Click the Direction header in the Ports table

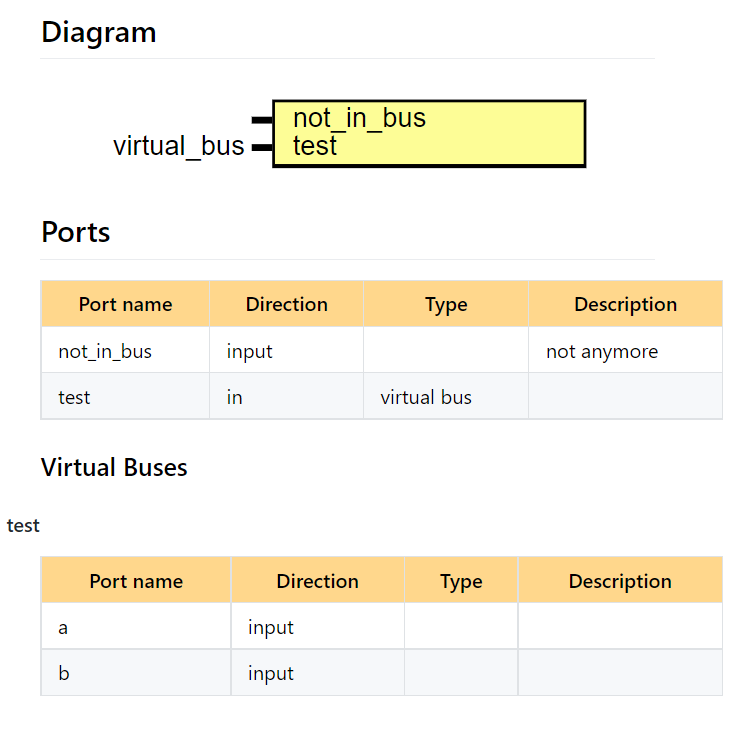(x=286, y=304)
